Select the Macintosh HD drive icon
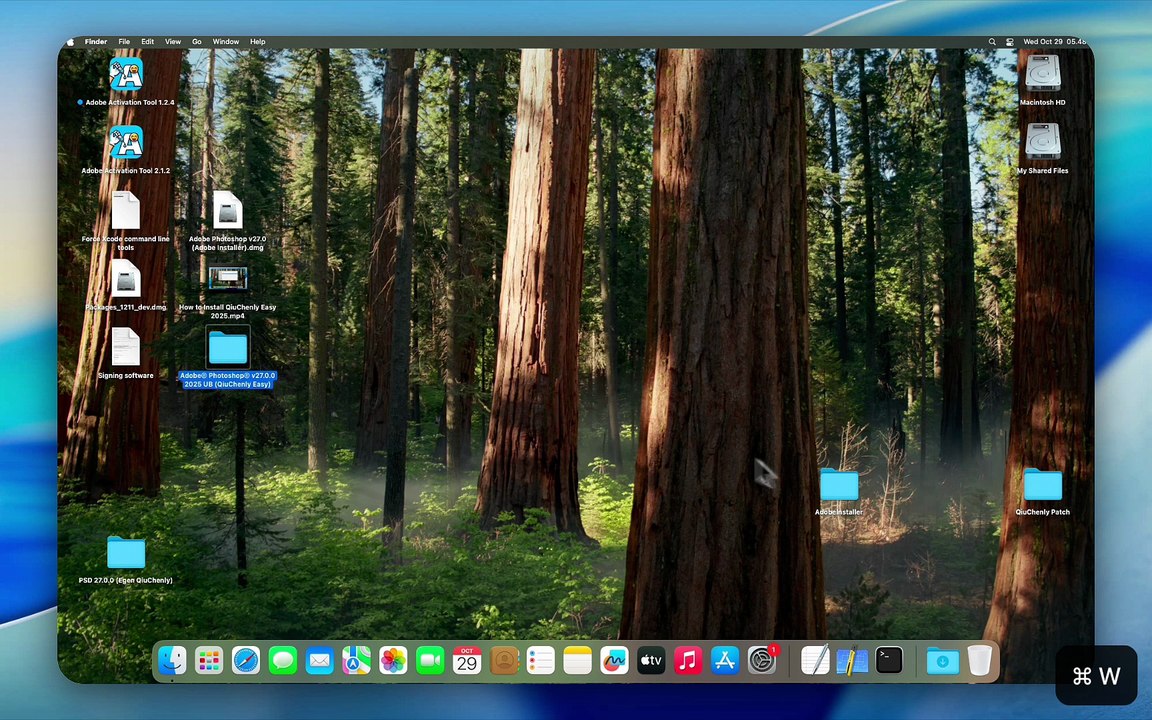 tap(1042, 75)
